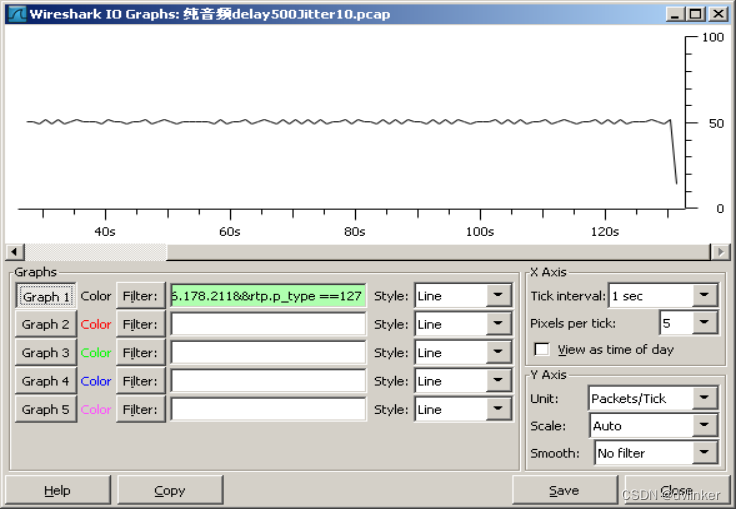Open the Graph 1 Style dropdown
This screenshot has height=510, width=736.
(463, 296)
